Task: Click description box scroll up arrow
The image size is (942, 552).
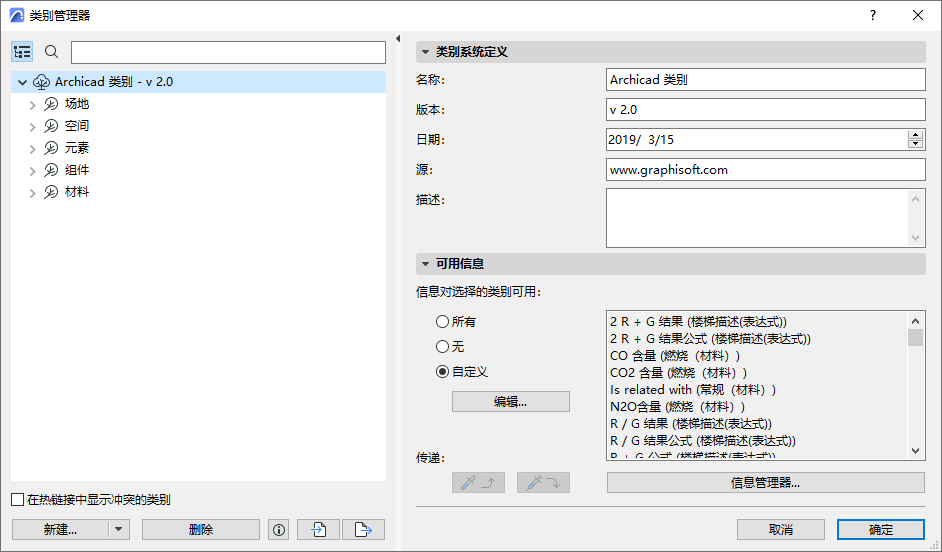Action: point(916,199)
